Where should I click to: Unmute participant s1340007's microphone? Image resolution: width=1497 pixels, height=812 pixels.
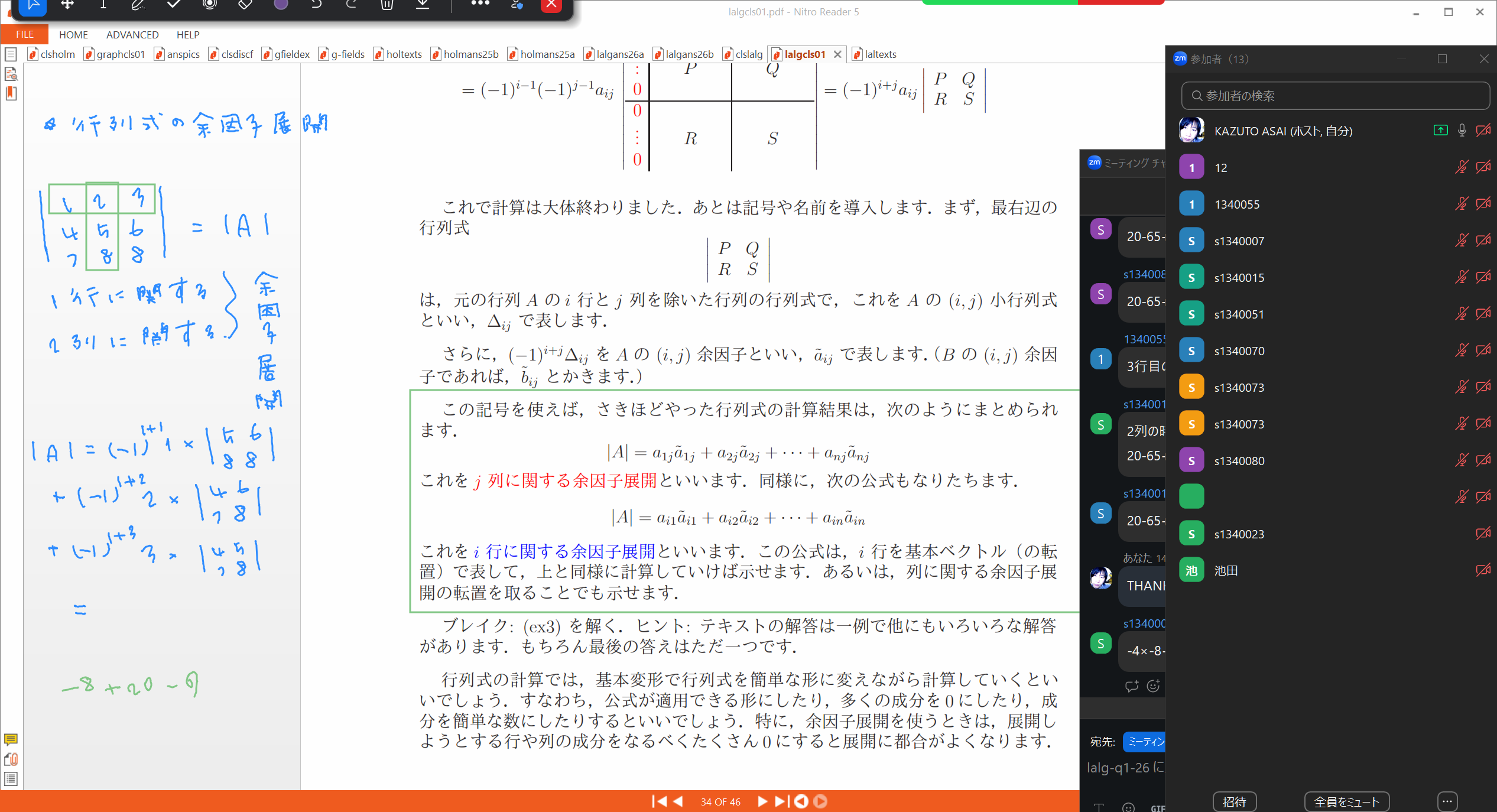pyautogui.click(x=1462, y=241)
